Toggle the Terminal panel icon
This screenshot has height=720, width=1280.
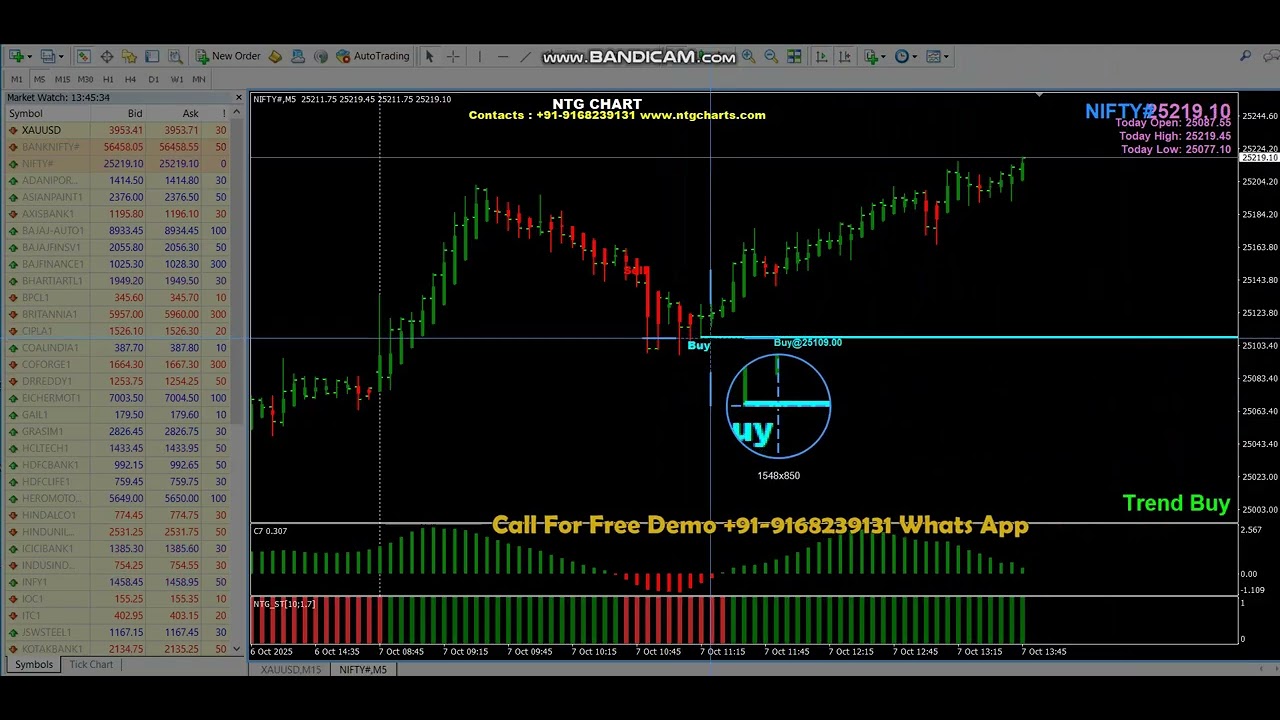coord(152,56)
